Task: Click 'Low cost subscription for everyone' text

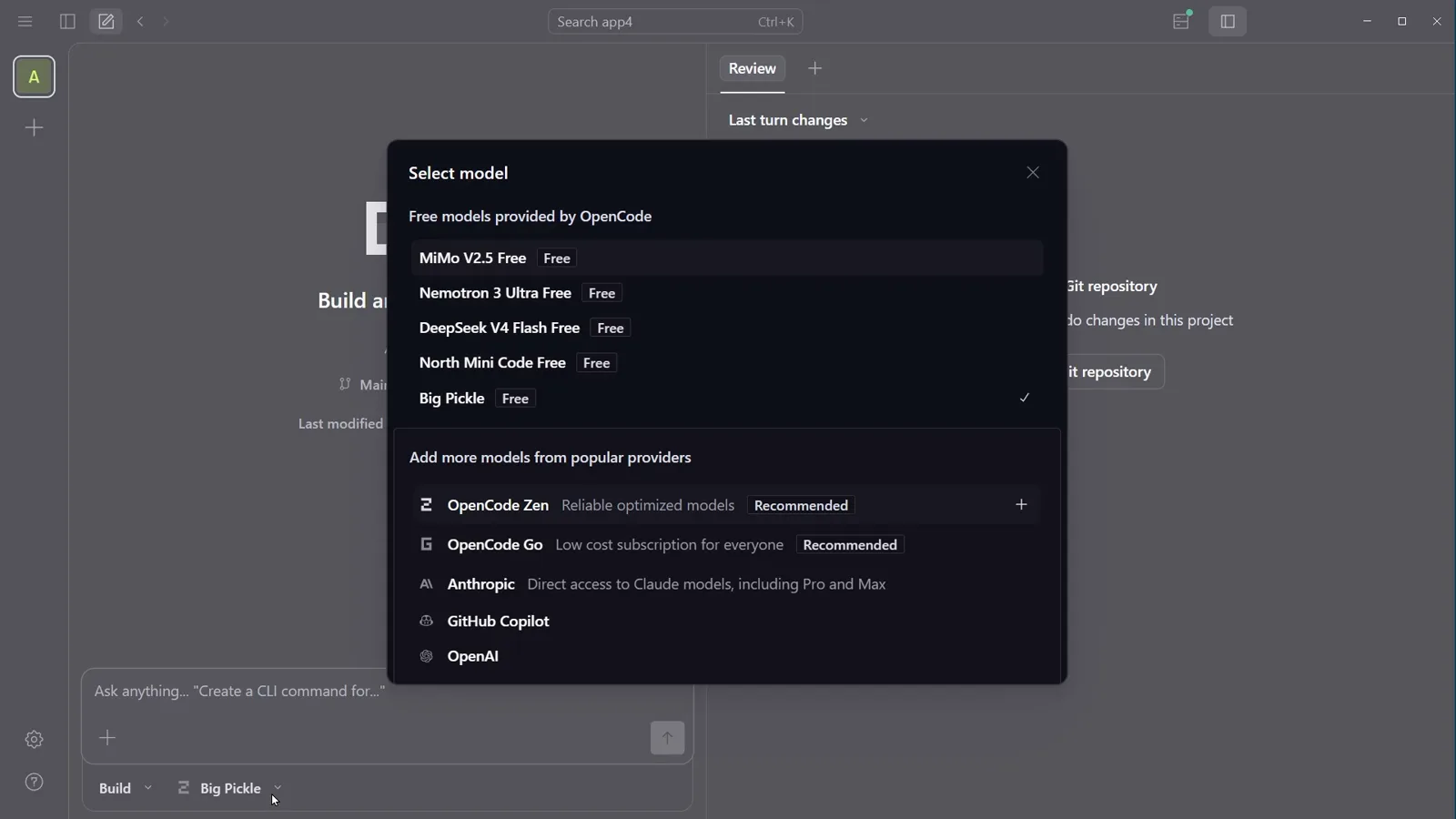Action: point(670,545)
